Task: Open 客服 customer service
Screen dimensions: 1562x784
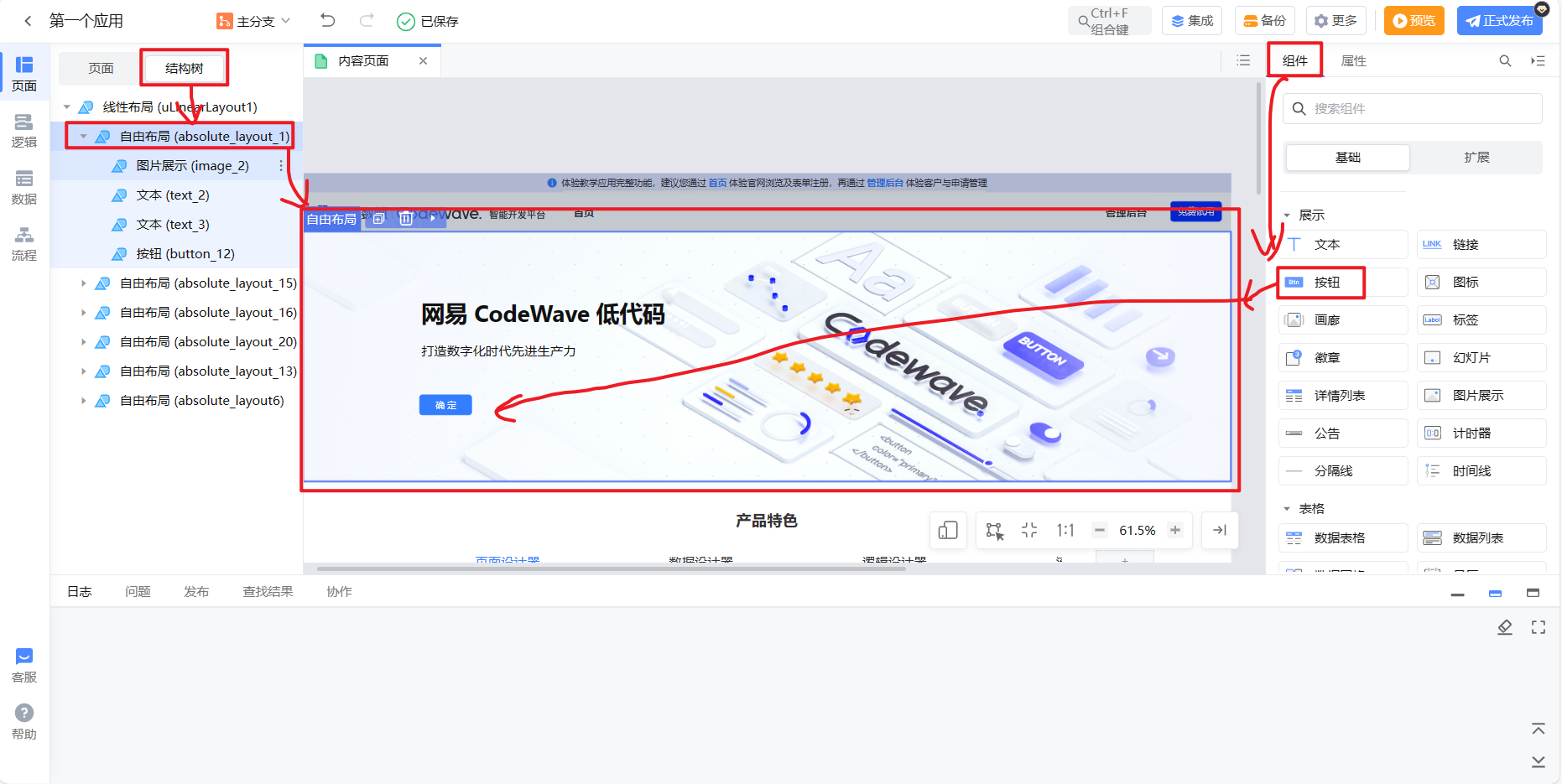Action: pyautogui.click(x=24, y=666)
